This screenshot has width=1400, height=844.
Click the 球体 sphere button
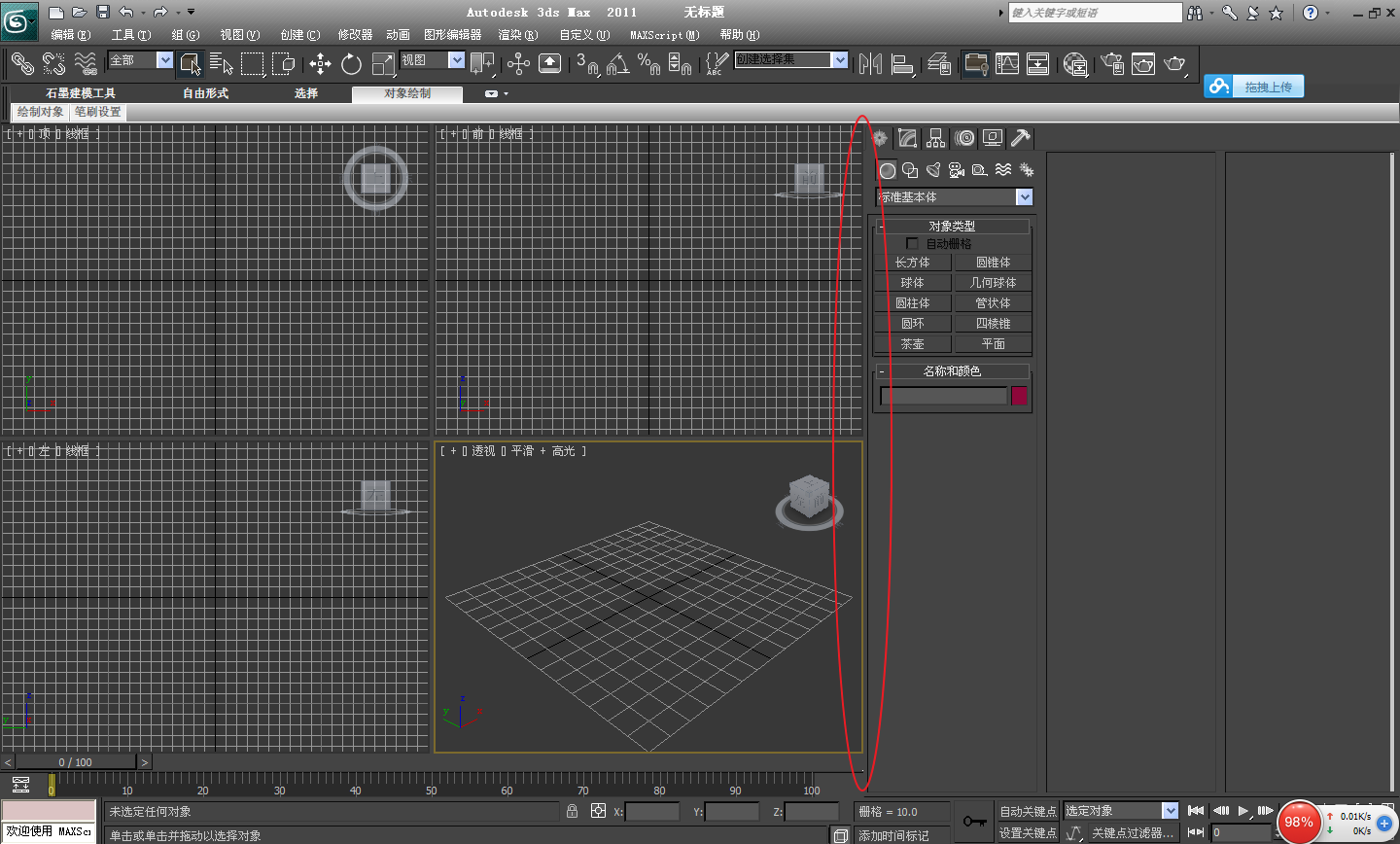912,283
